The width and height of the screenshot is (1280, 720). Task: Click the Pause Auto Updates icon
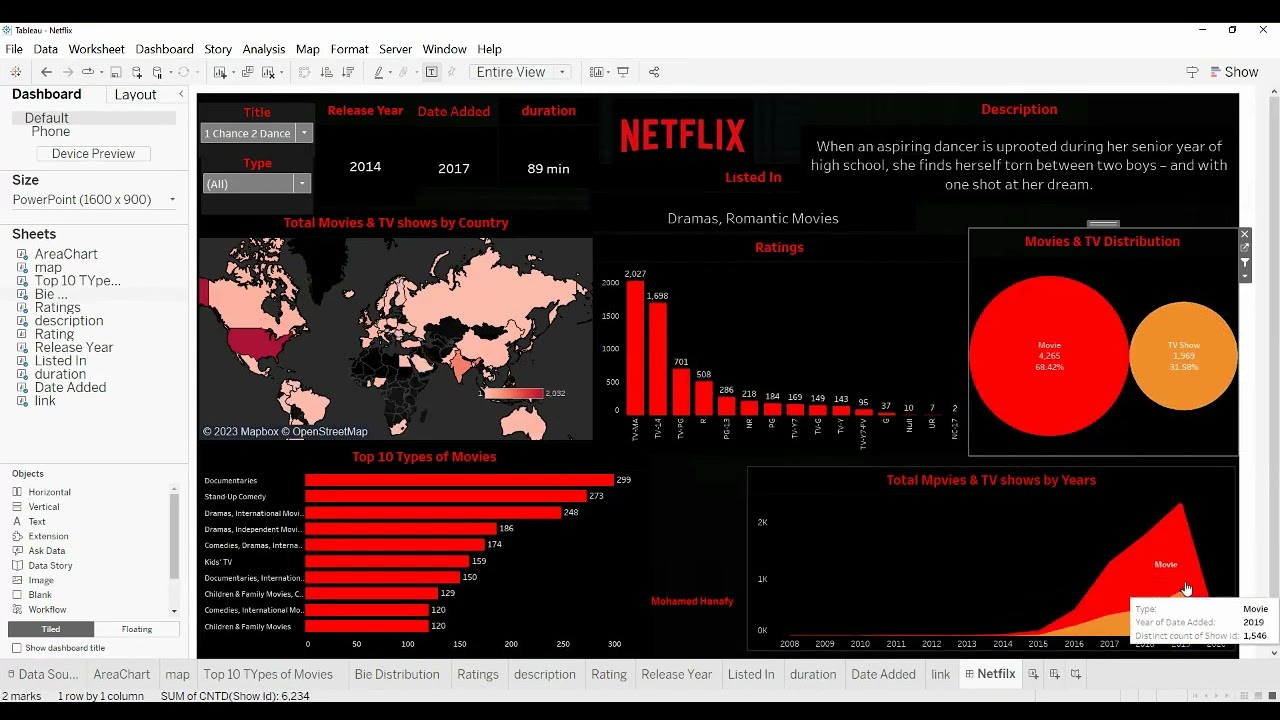tap(157, 72)
